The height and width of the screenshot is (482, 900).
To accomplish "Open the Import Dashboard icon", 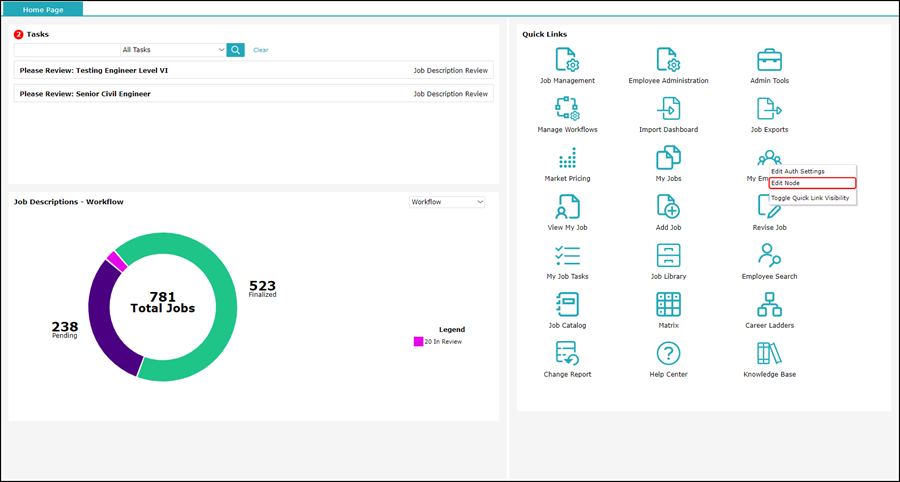I will (x=668, y=109).
